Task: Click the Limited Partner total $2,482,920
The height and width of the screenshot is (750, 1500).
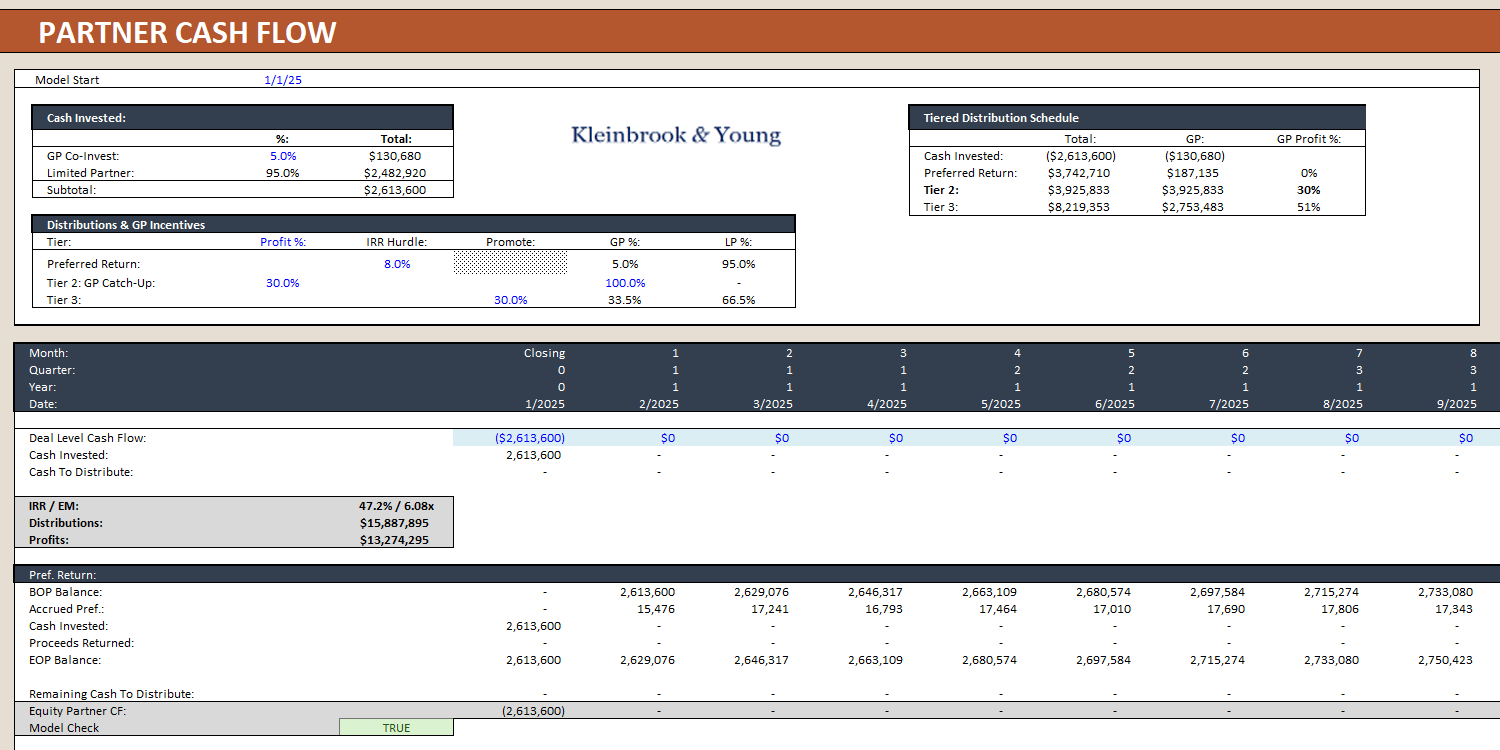Action: click(x=396, y=173)
